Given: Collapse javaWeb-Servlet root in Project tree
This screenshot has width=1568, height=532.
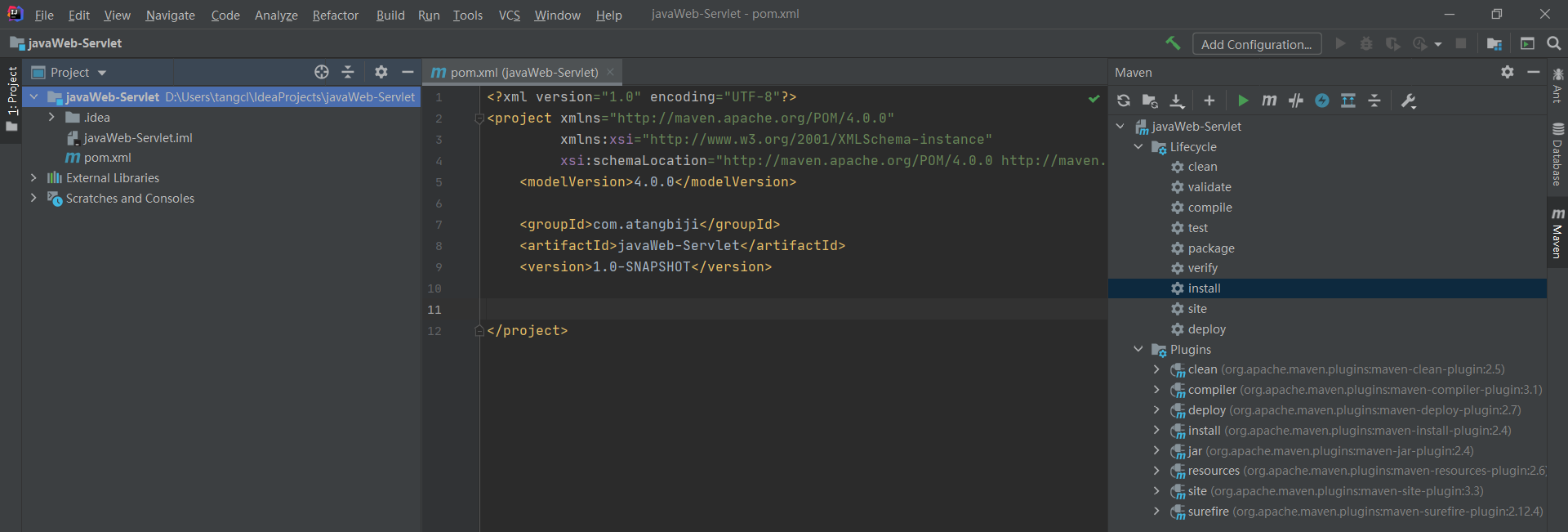Looking at the screenshot, I should pos(33,97).
